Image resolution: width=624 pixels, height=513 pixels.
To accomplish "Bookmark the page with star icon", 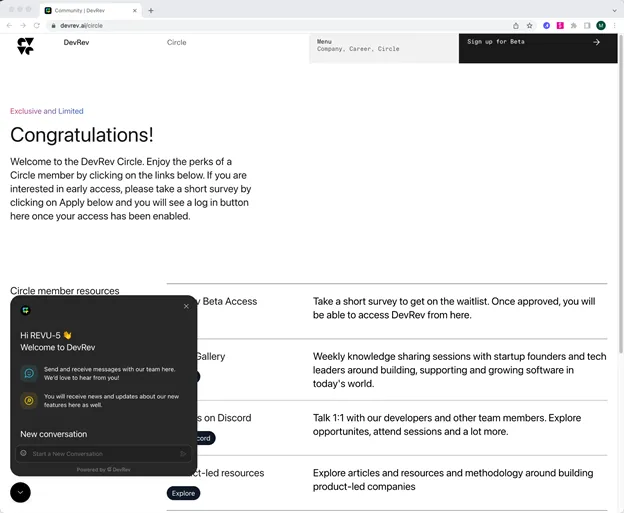I will point(529,25).
